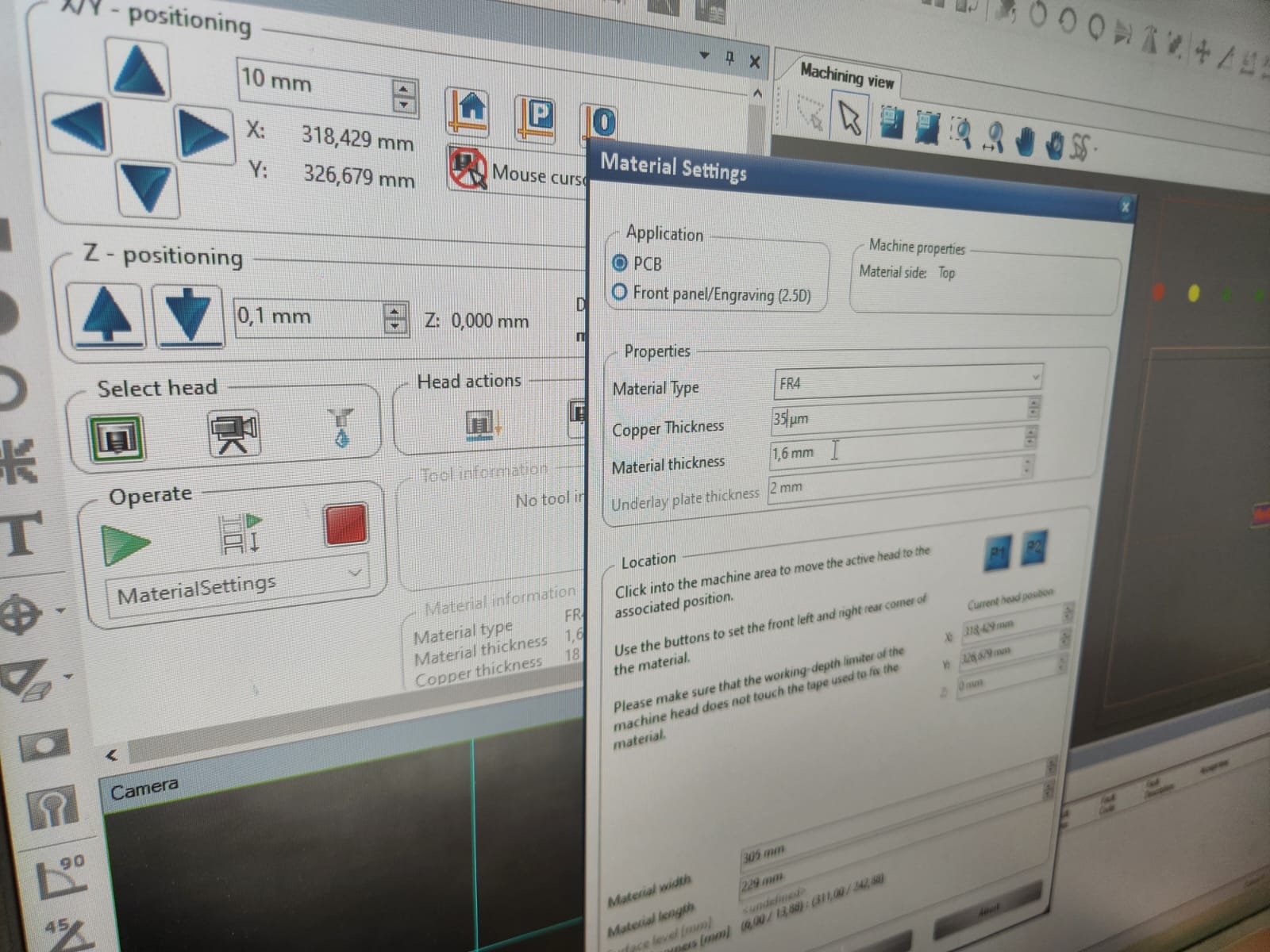Screen dimensions: 1270x952
Task: Click the zoom width magnifier with arrows
Action: pyautogui.click(x=994, y=137)
